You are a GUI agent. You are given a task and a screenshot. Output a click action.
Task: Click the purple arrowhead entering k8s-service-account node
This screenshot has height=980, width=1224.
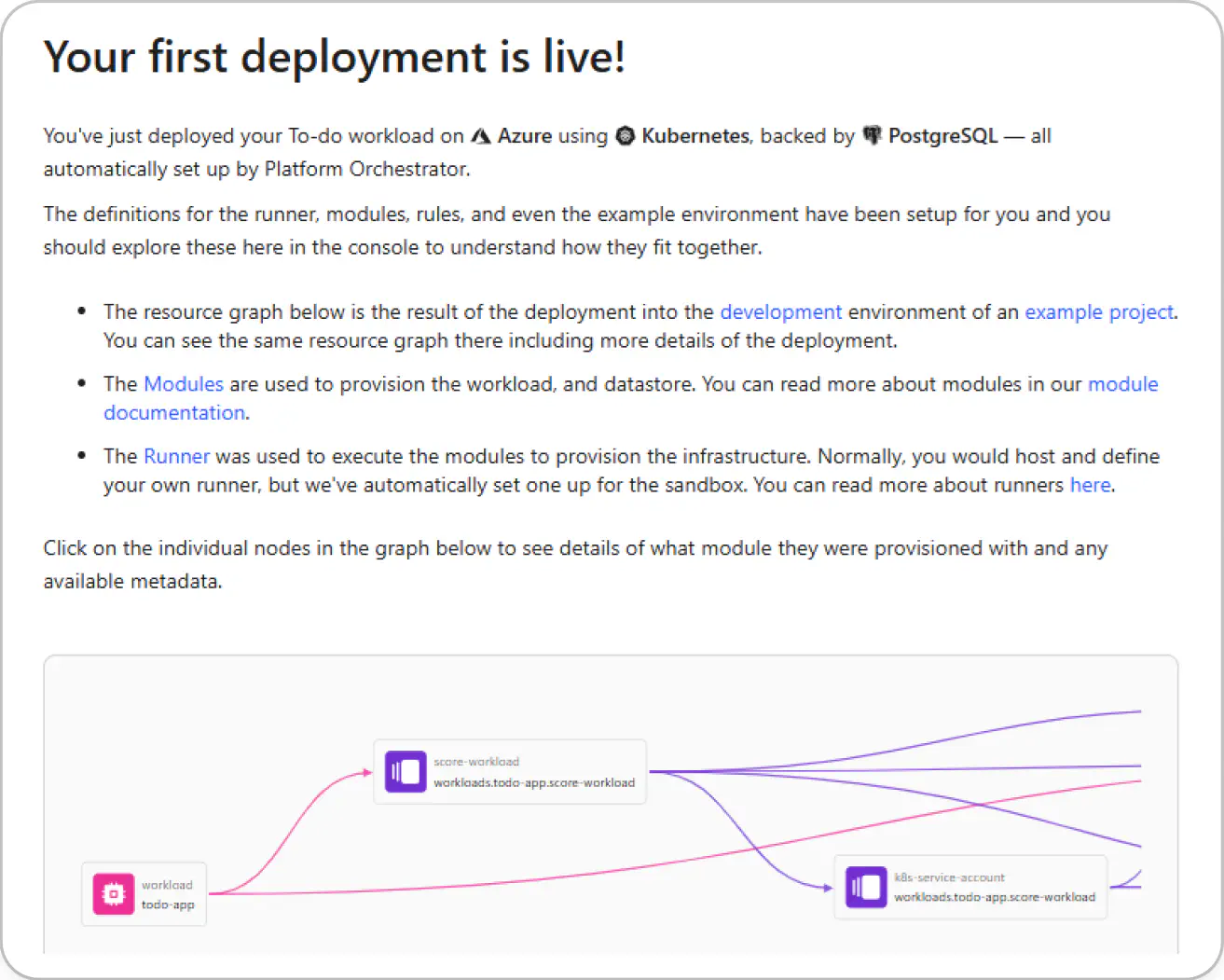pyautogui.click(x=827, y=888)
